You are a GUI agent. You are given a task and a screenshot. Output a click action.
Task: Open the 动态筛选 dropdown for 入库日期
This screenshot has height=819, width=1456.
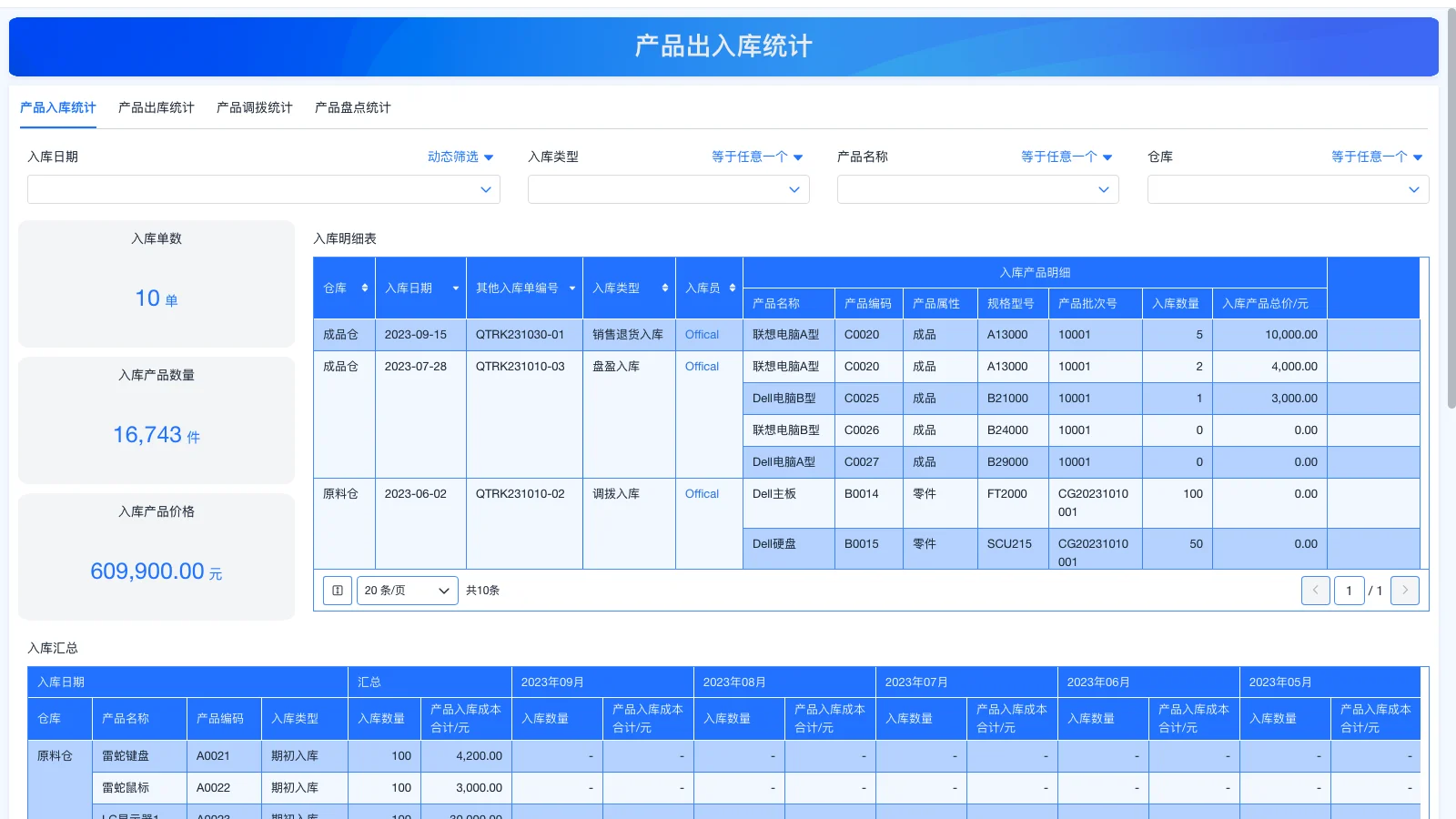click(460, 156)
